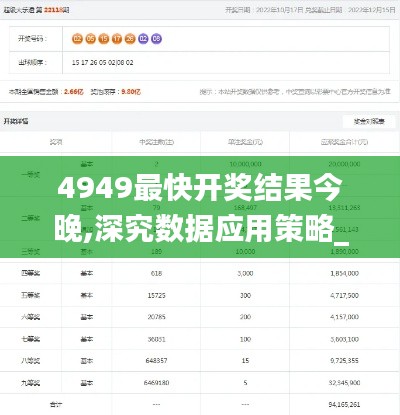Click winner count 36051
This screenshot has width=400, height=415.
pyautogui.click(x=156, y=339)
